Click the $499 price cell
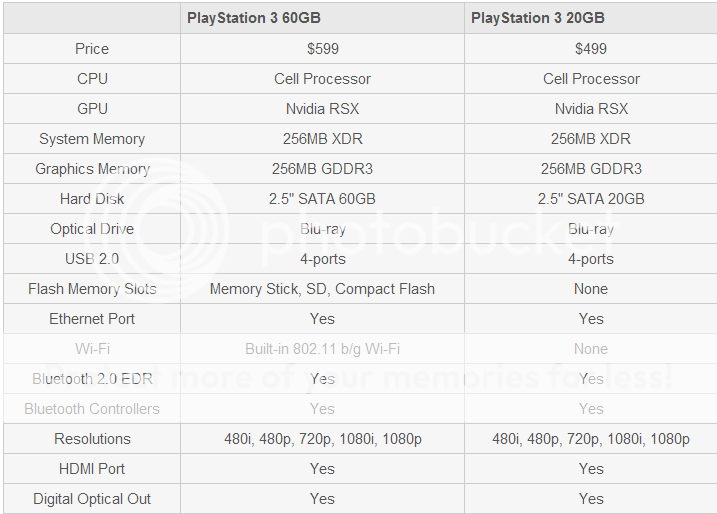 591,49
